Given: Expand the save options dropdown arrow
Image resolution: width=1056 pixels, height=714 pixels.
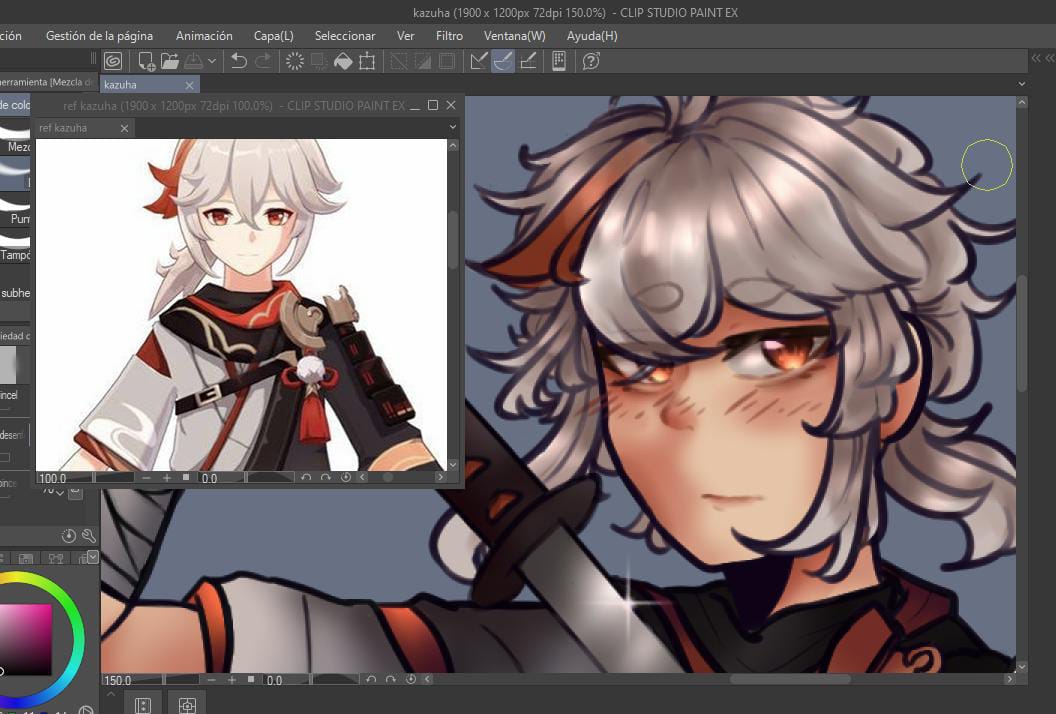Looking at the screenshot, I should tap(211, 61).
